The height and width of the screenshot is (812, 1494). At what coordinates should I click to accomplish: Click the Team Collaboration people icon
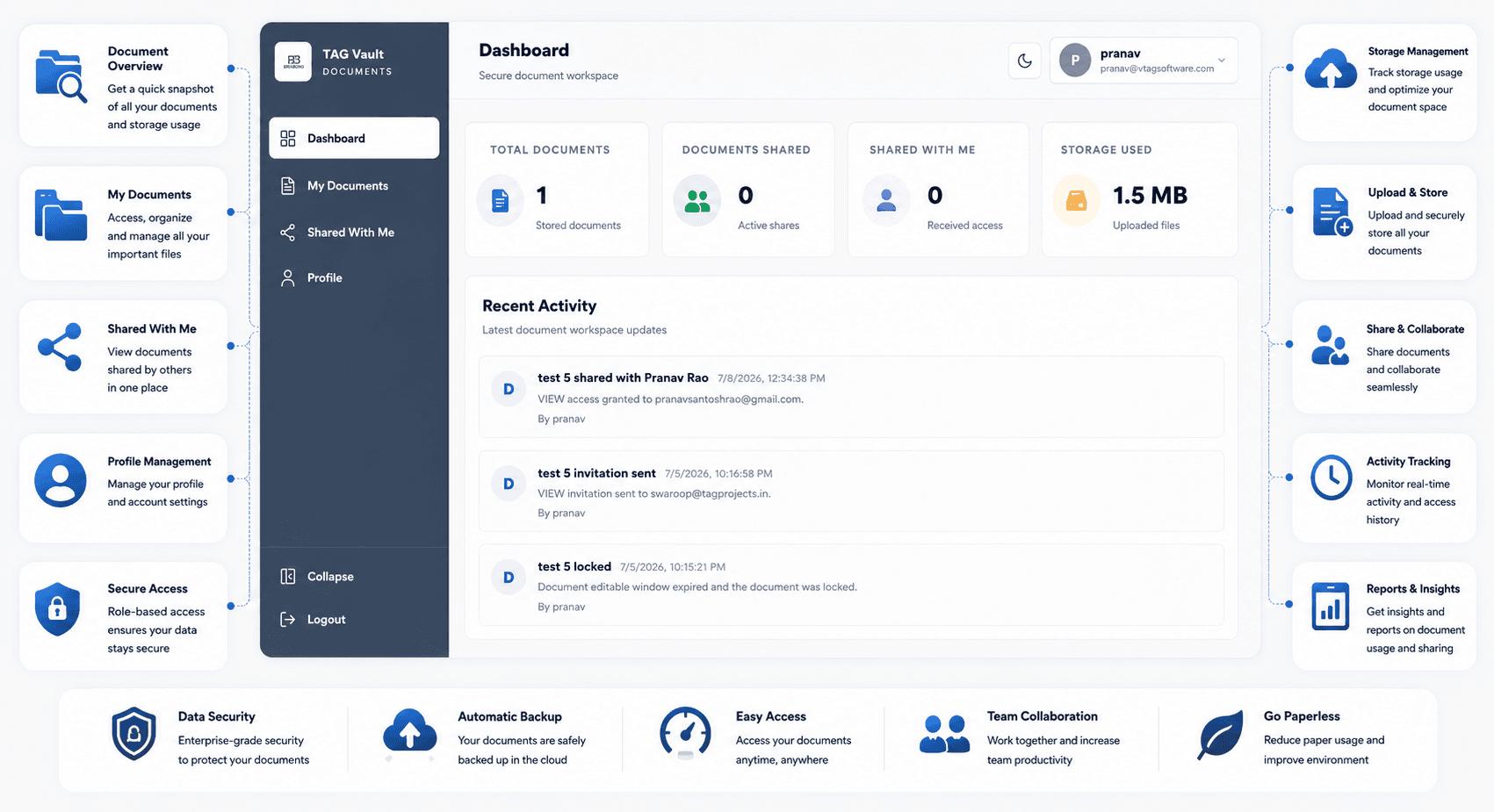click(945, 734)
